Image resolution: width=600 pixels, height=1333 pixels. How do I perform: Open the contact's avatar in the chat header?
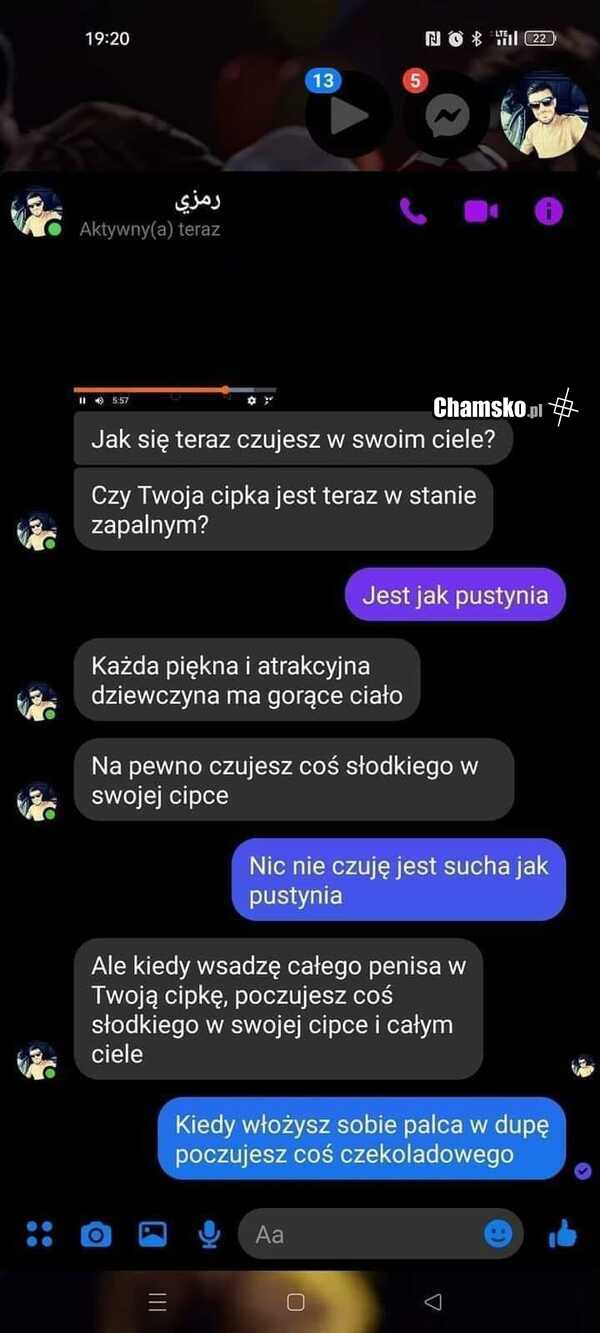(x=37, y=212)
